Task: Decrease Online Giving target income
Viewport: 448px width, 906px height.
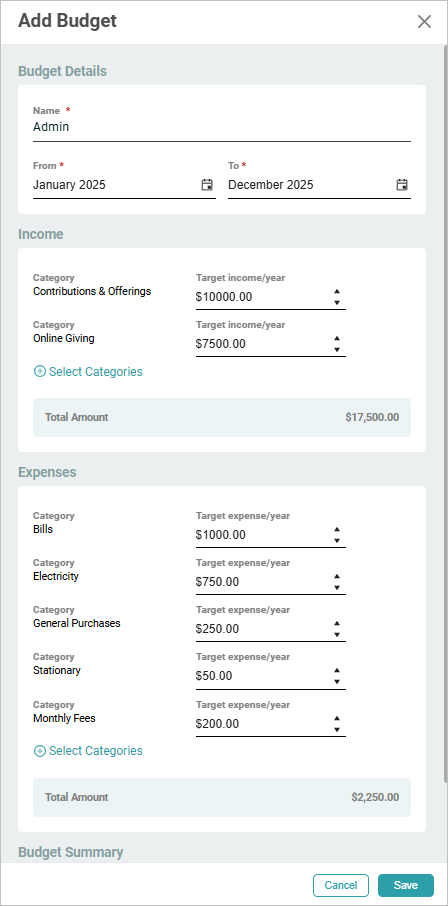Action: 337,350
